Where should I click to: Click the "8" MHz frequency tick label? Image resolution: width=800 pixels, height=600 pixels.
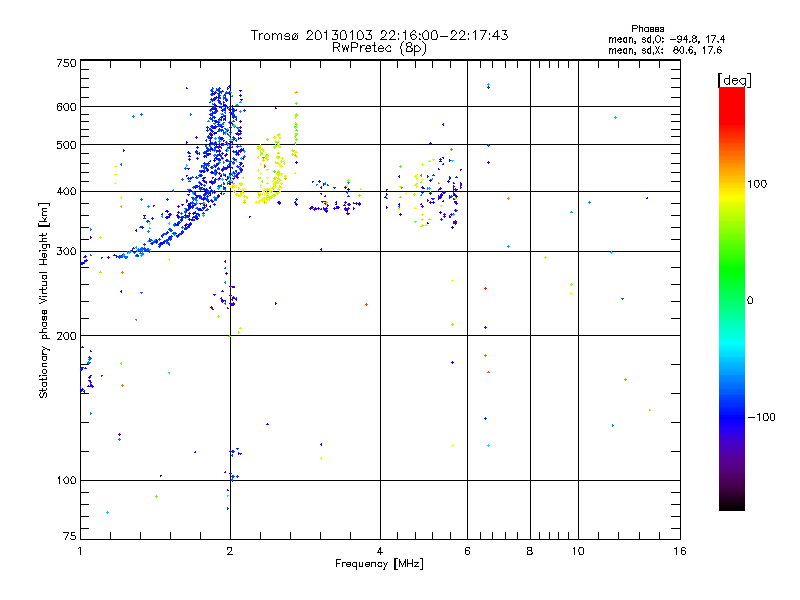point(530,551)
